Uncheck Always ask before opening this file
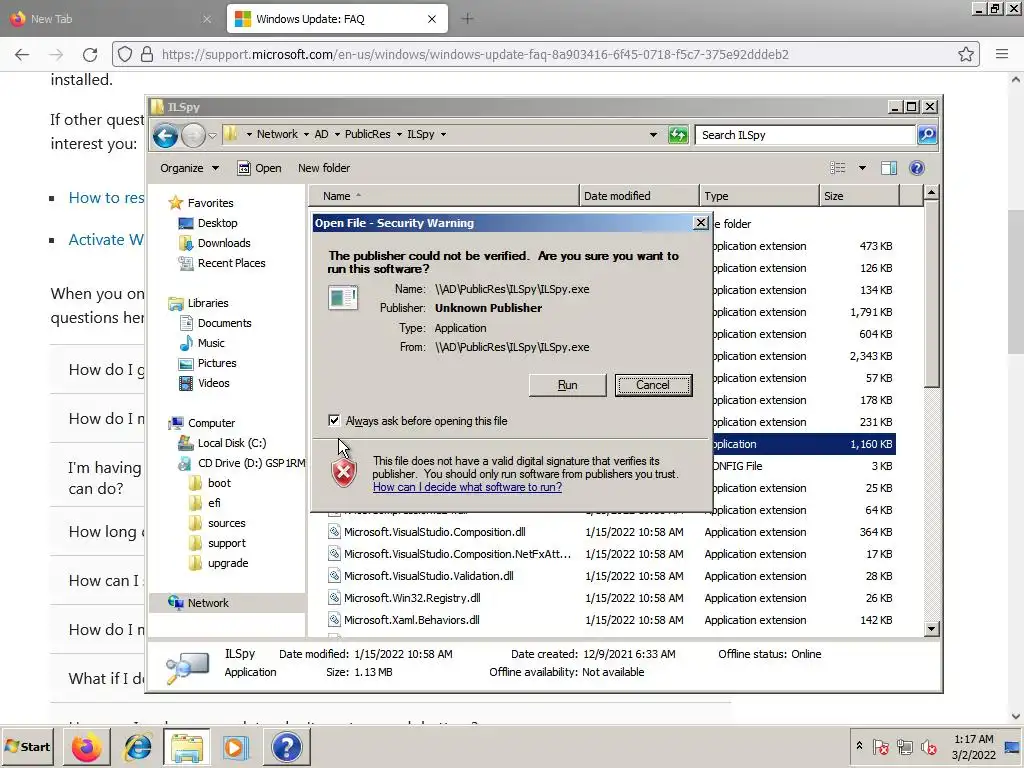Screen dimensions: 1024x768 [334, 421]
